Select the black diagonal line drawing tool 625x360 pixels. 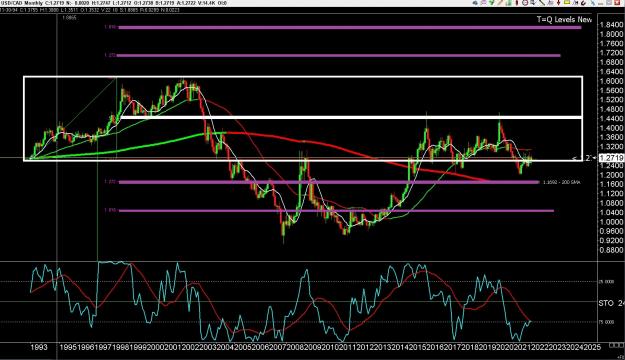coord(542,2)
